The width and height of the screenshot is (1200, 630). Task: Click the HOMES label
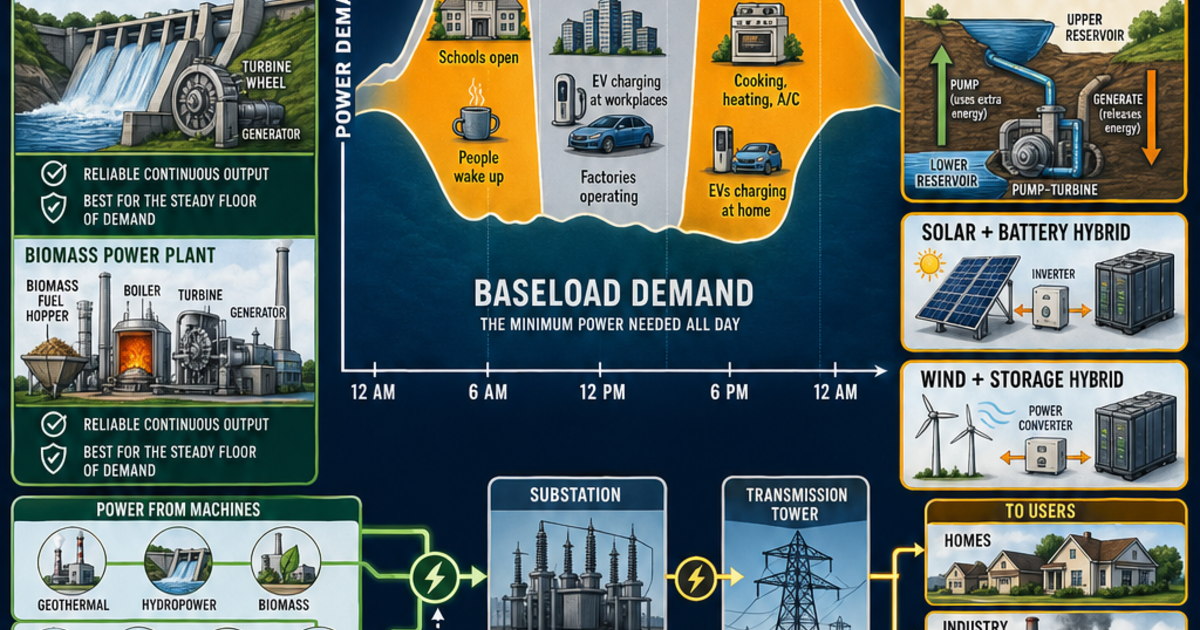coord(967,541)
